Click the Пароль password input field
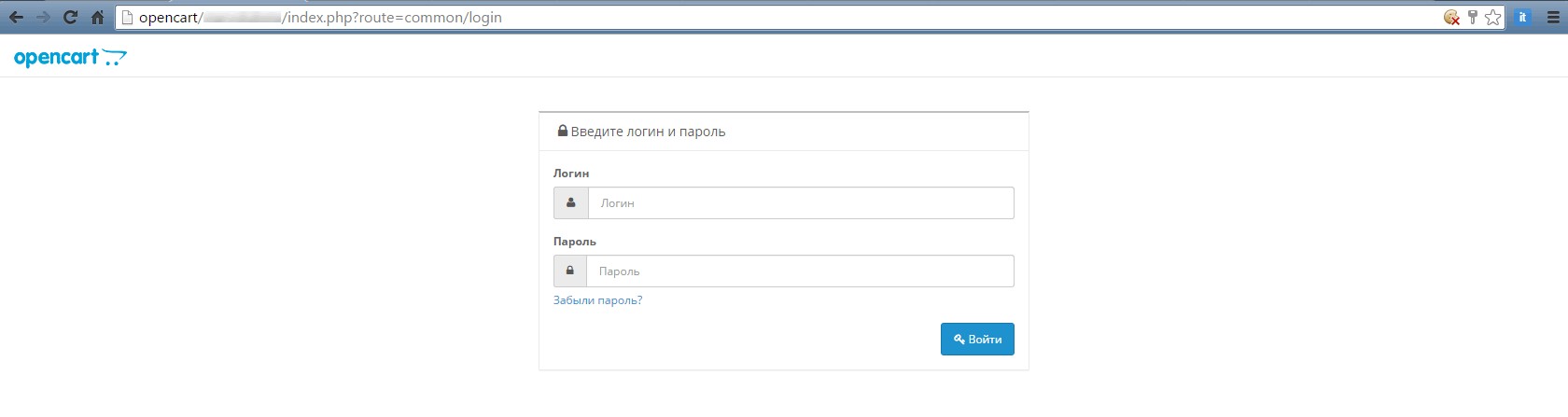Image resolution: width=1568 pixels, height=417 pixels. pos(800,271)
